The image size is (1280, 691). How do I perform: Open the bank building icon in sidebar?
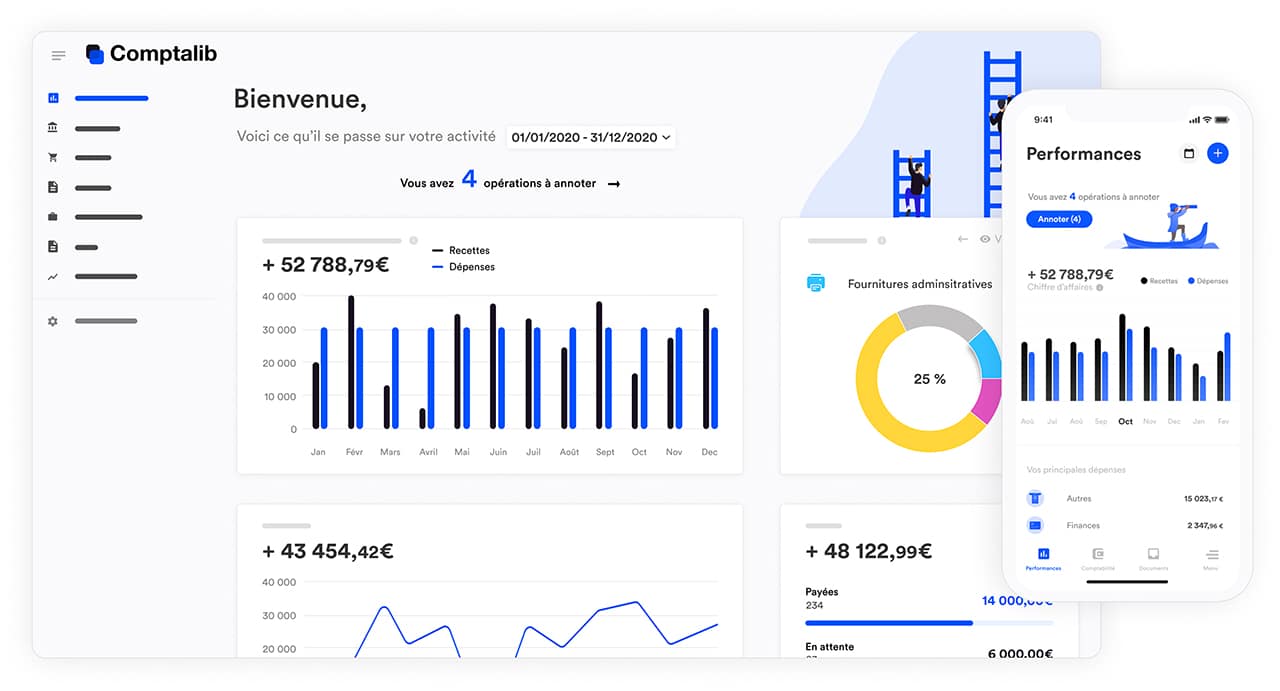[53, 128]
